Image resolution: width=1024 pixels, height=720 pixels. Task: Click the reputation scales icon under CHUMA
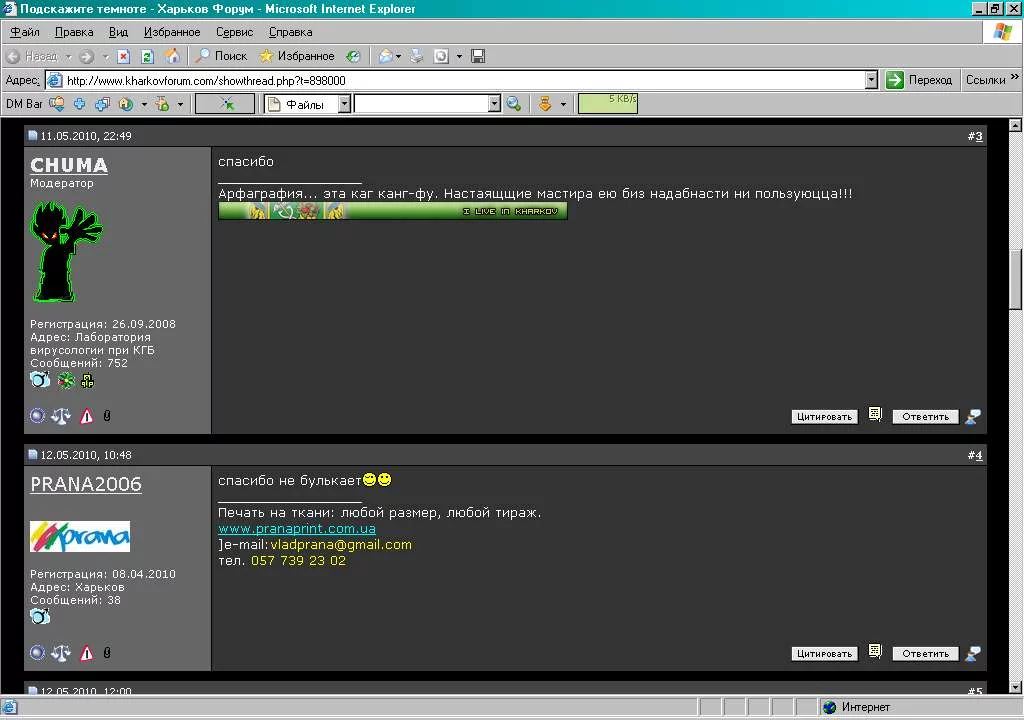click(x=61, y=416)
